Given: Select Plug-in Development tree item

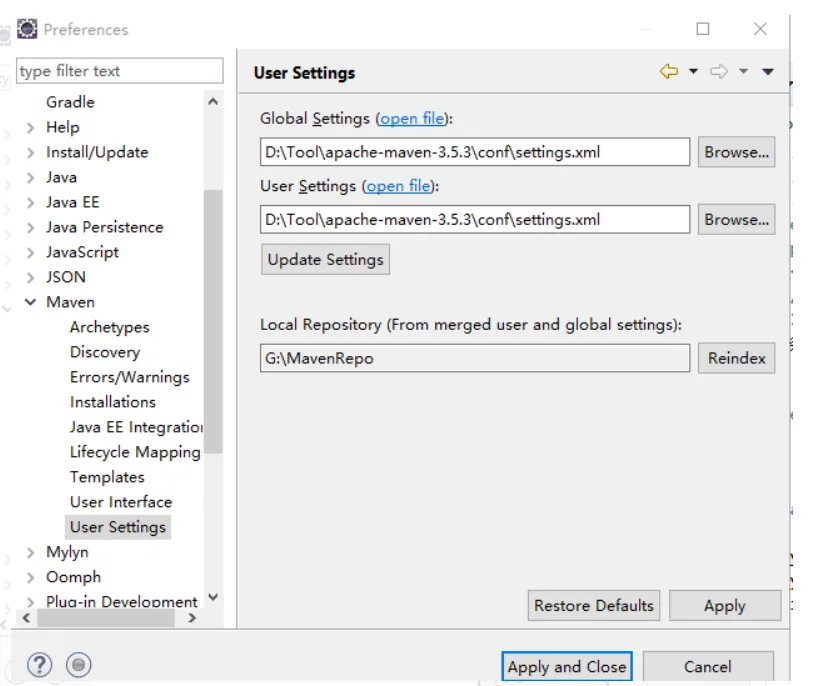Looking at the screenshot, I should click(121, 602).
